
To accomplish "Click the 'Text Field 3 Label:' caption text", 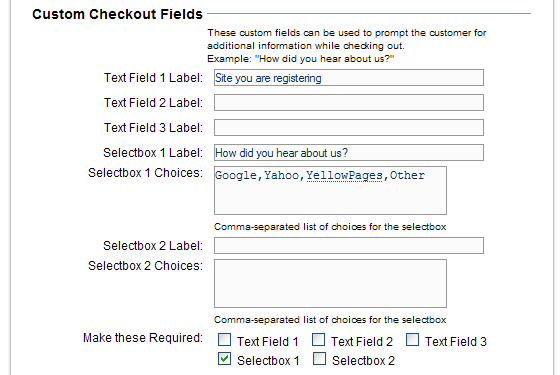I will click(x=153, y=128).
